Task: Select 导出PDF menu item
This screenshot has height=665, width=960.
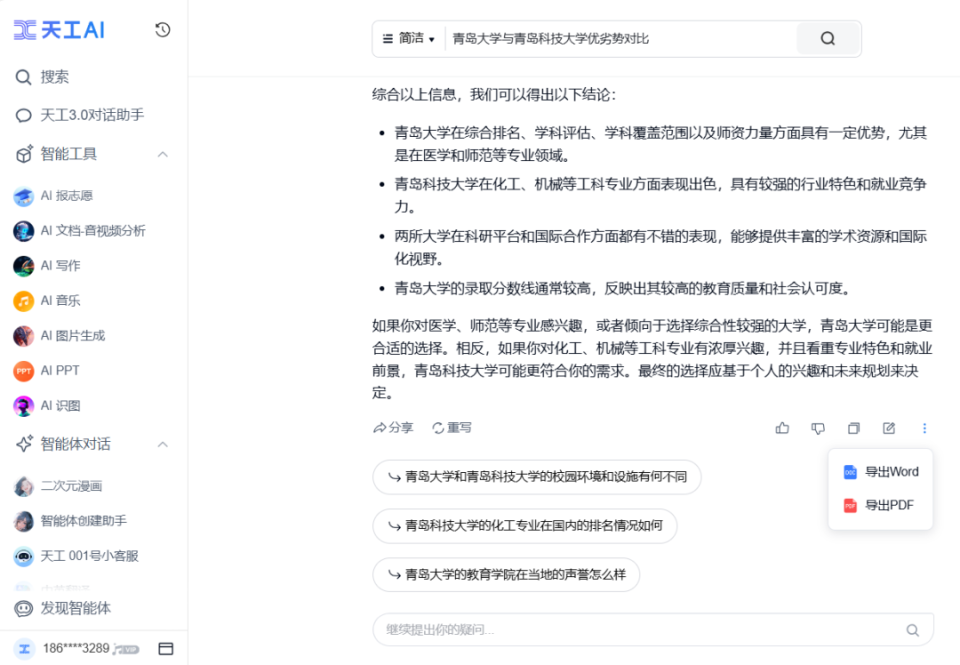Action: tap(880, 505)
